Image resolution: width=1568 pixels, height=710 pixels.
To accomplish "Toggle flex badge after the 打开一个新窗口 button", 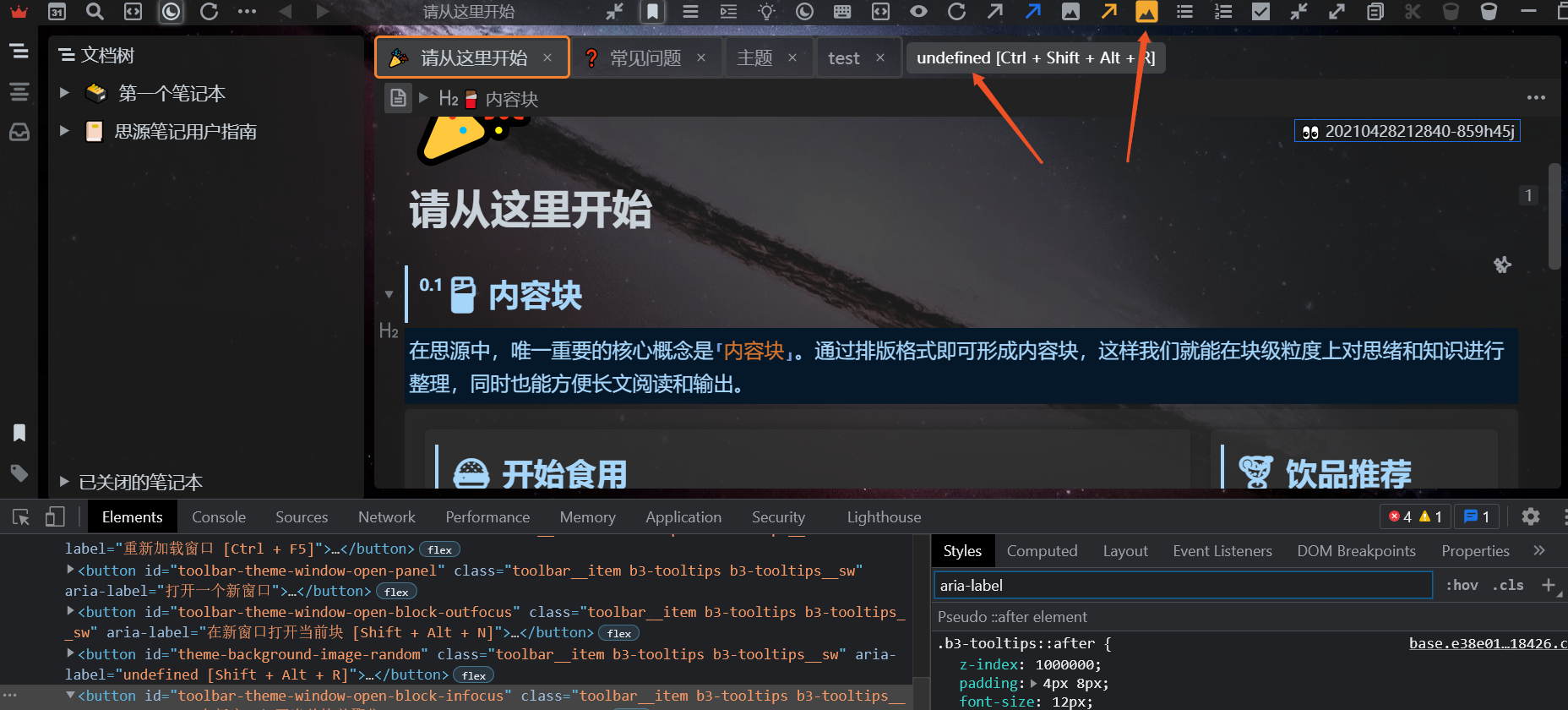I will [x=396, y=592].
